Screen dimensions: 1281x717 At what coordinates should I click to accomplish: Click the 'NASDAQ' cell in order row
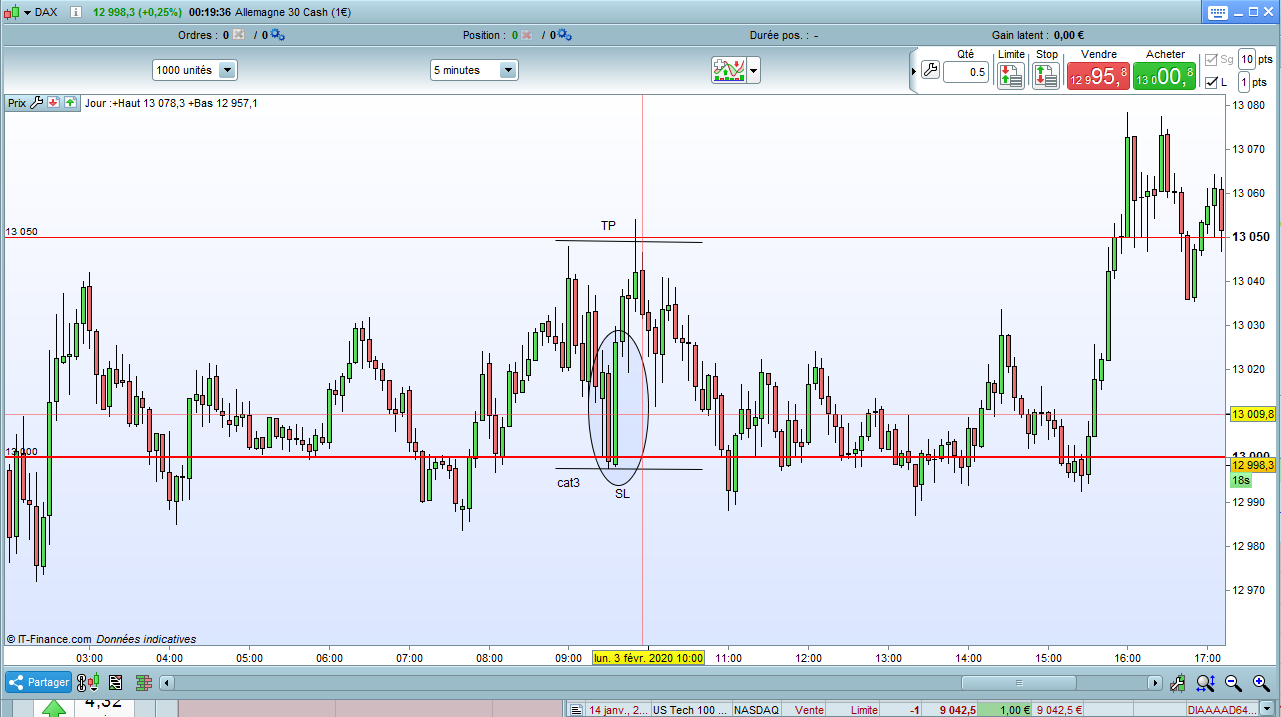pos(757,710)
